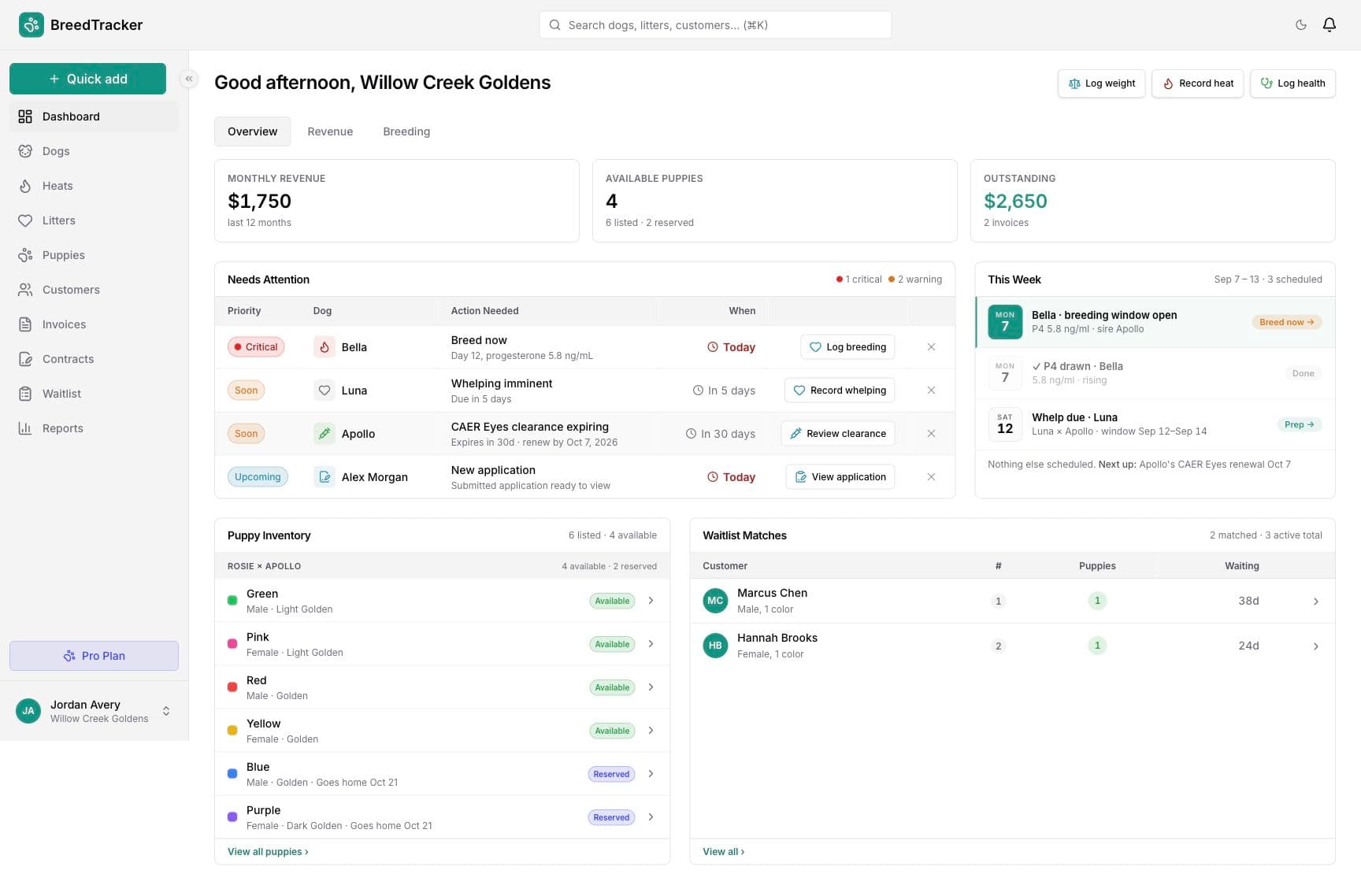Click the Quick add button
This screenshot has width=1361, height=896.
[87, 79]
